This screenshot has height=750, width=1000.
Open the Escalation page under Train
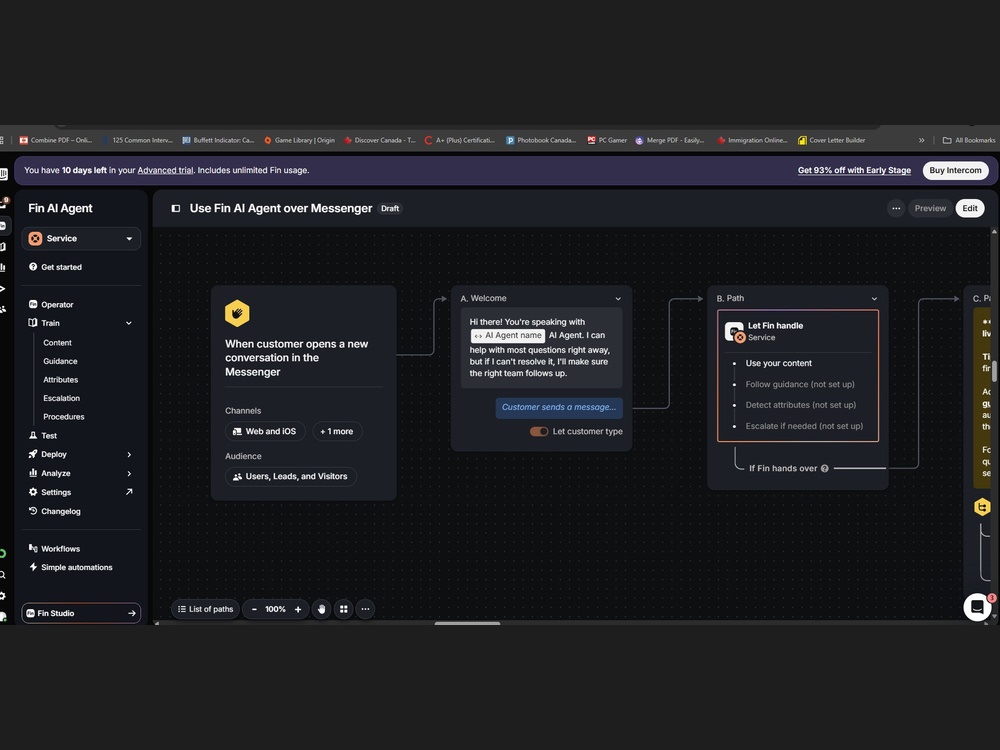[x=61, y=398]
